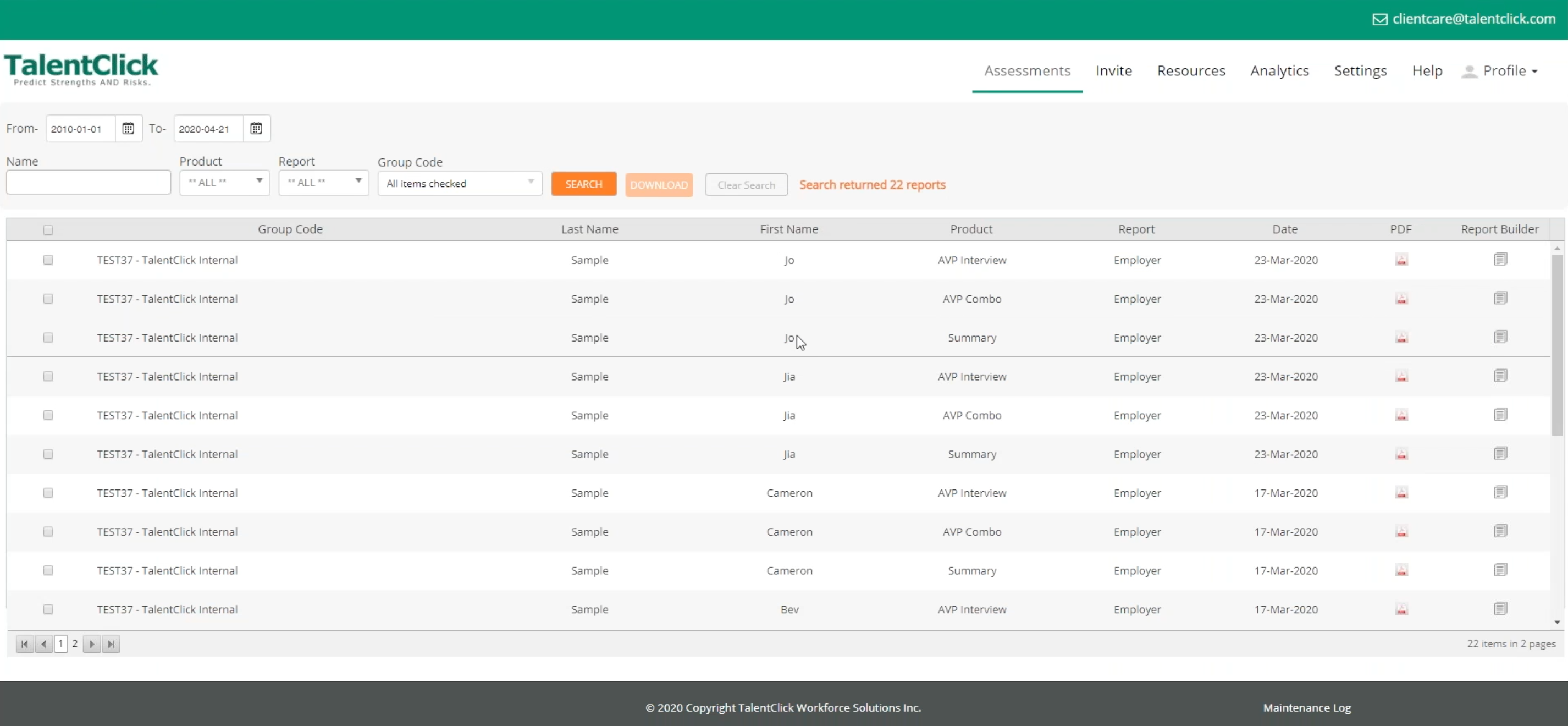This screenshot has width=1568, height=726.
Task: Go to the last page of results
Action: coord(111,644)
